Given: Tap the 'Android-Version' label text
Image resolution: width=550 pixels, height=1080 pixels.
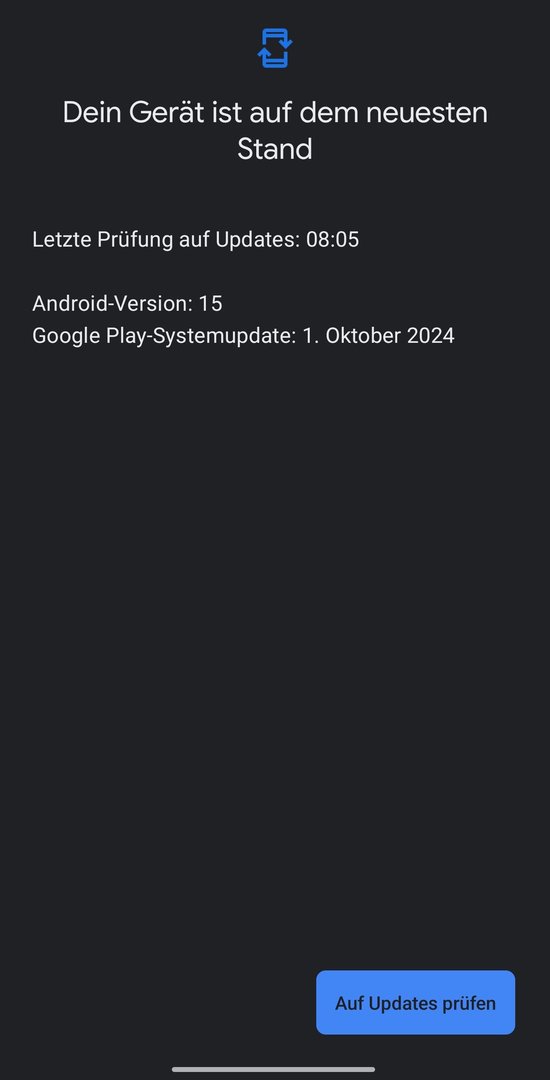Looking at the screenshot, I should coord(113,303).
